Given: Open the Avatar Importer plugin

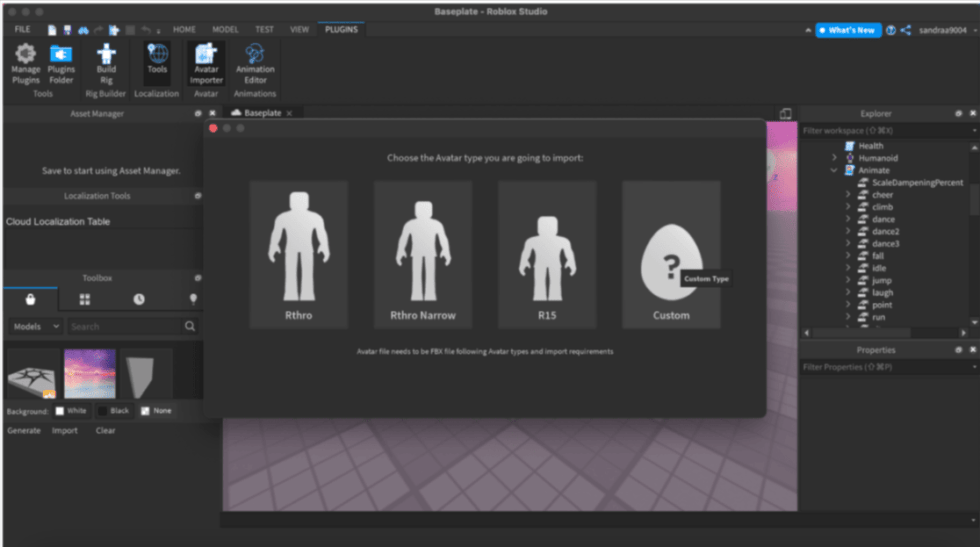Looking at the screenshot, I should (x=206, y=64).
